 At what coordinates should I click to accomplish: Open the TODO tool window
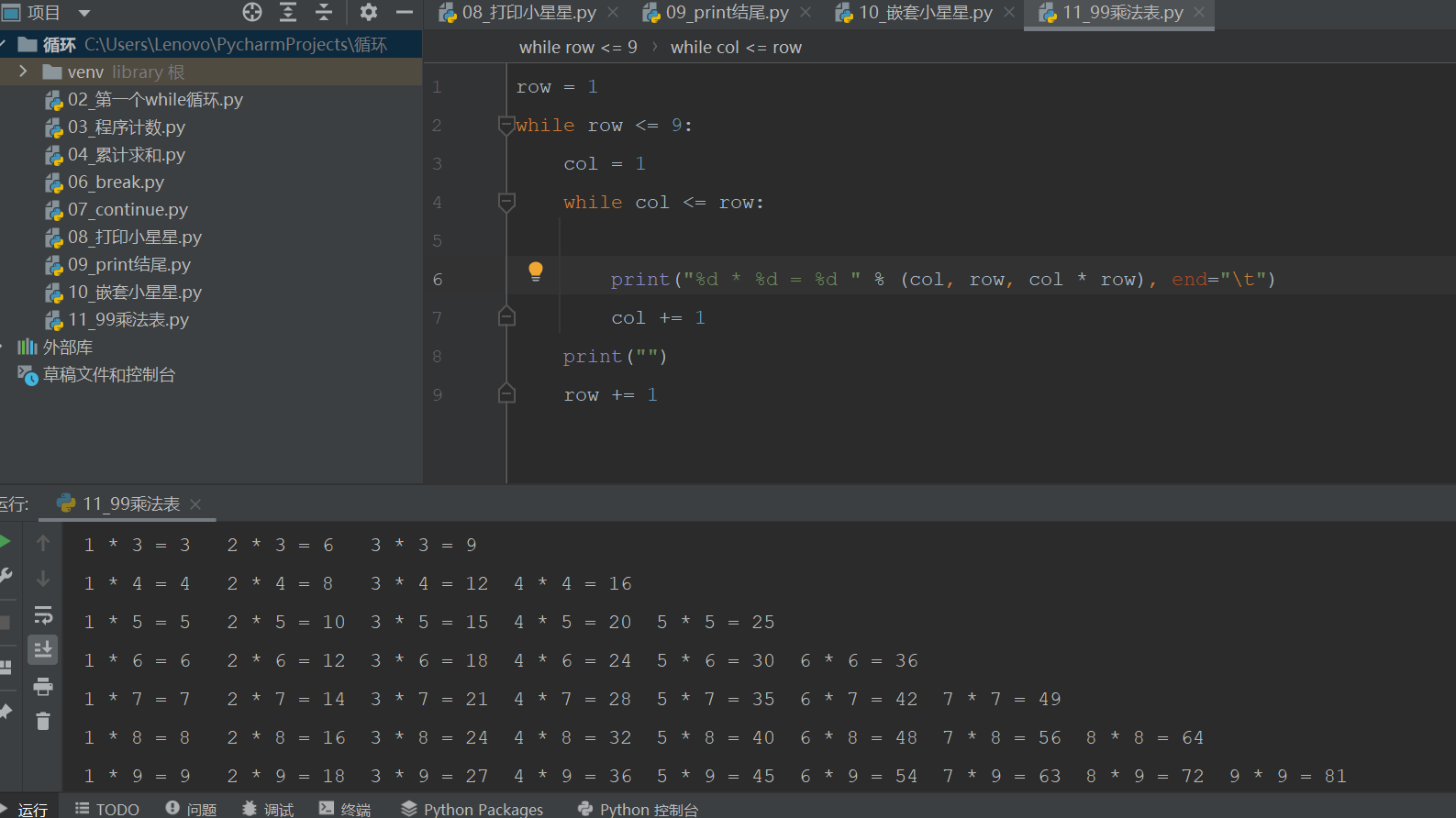coord(107,809)
